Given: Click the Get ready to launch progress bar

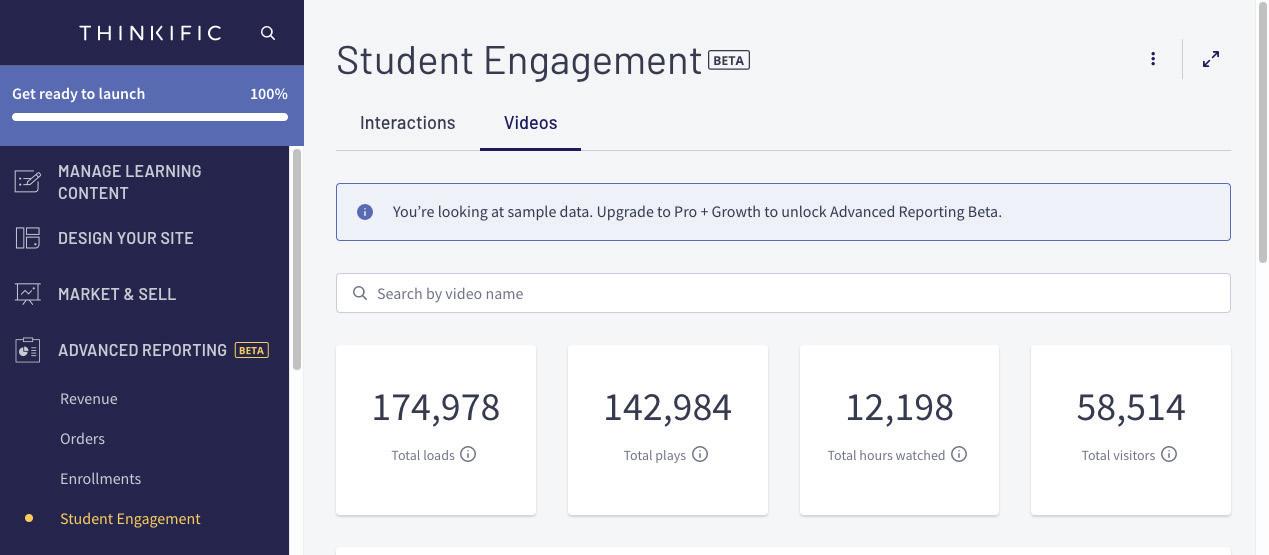Looking at the screenshot, I should [150, 117].
